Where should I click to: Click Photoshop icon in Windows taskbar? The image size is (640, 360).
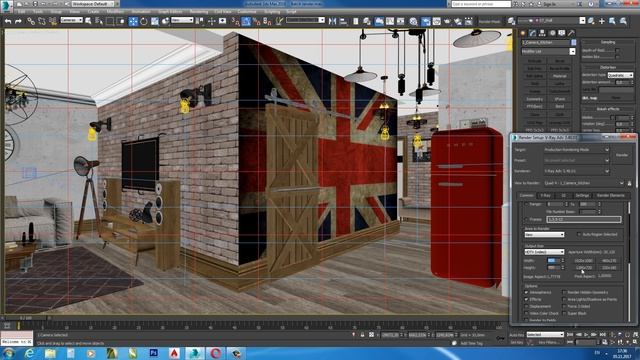coord(153,353)
